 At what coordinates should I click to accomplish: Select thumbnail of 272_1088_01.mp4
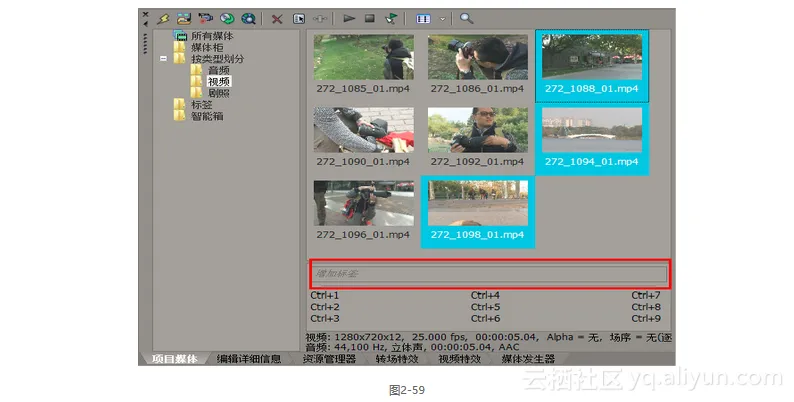591,56
